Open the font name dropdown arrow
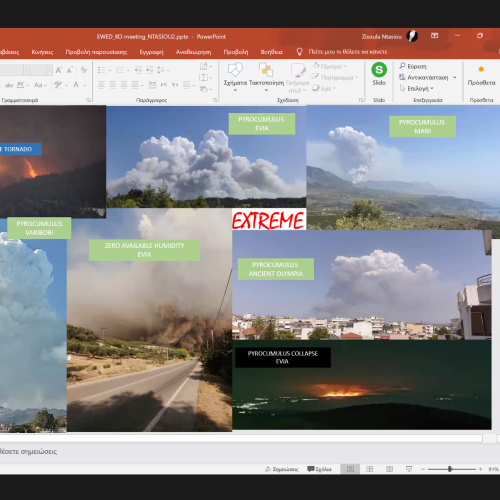This screenshot has width=500, height=500. pos(26,70)
